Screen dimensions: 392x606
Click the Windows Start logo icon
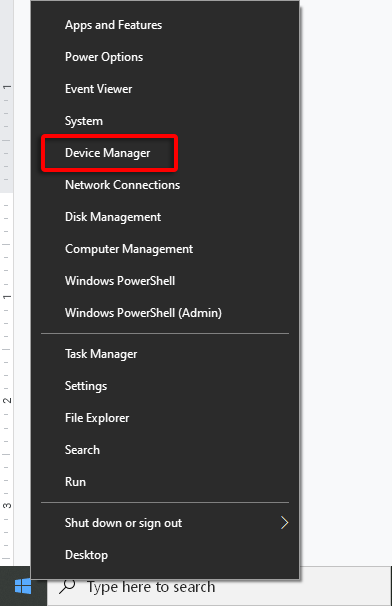[23, 586]
